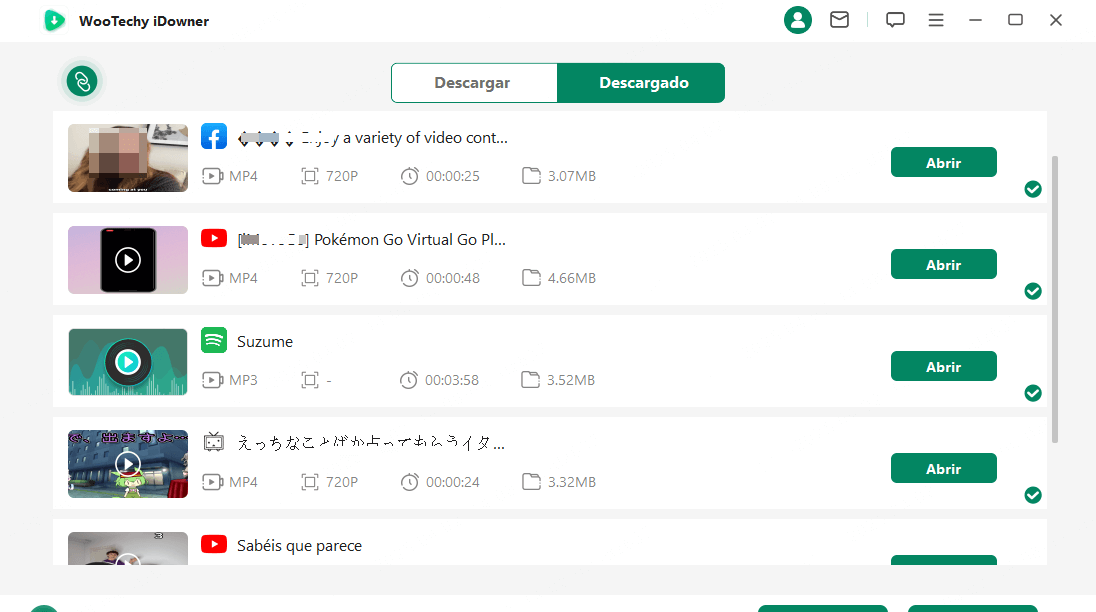Switch to the Descargar tab
1096x612 pixels.
click(474, 83)
